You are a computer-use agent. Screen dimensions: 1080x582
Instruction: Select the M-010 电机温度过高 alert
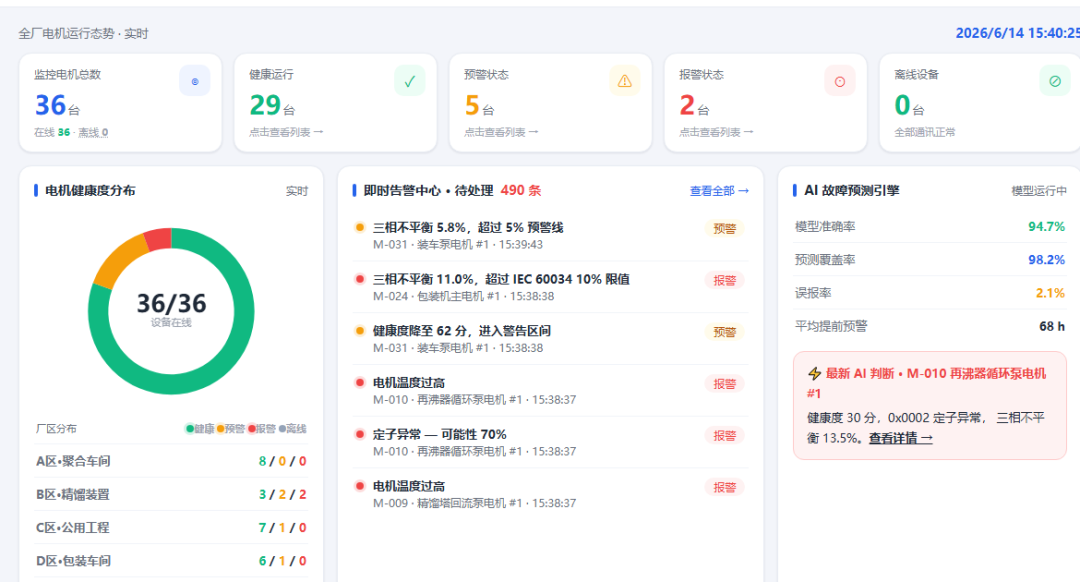click(x=550, y=391)
